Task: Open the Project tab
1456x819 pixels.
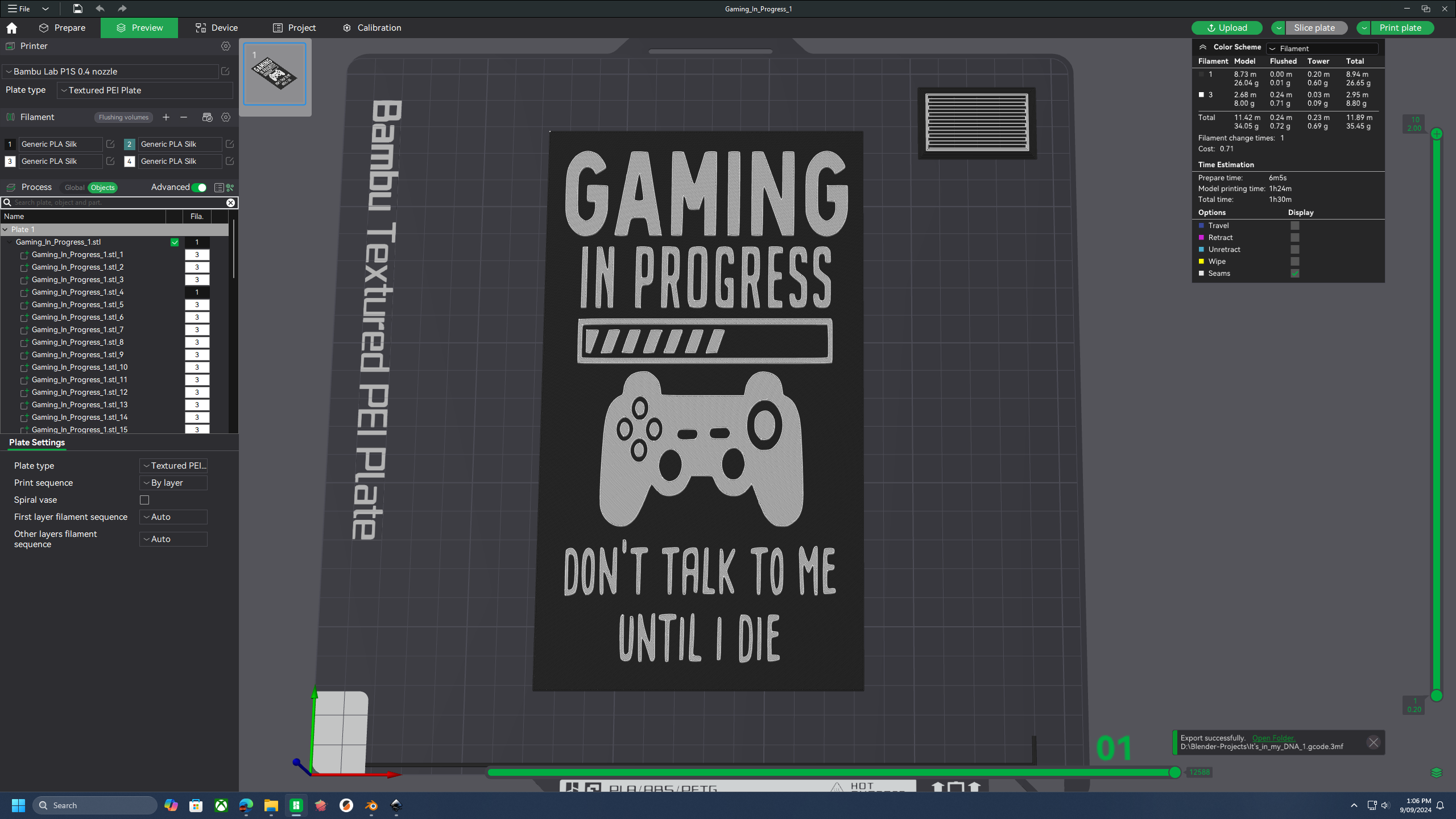Action: pos(294,28)
